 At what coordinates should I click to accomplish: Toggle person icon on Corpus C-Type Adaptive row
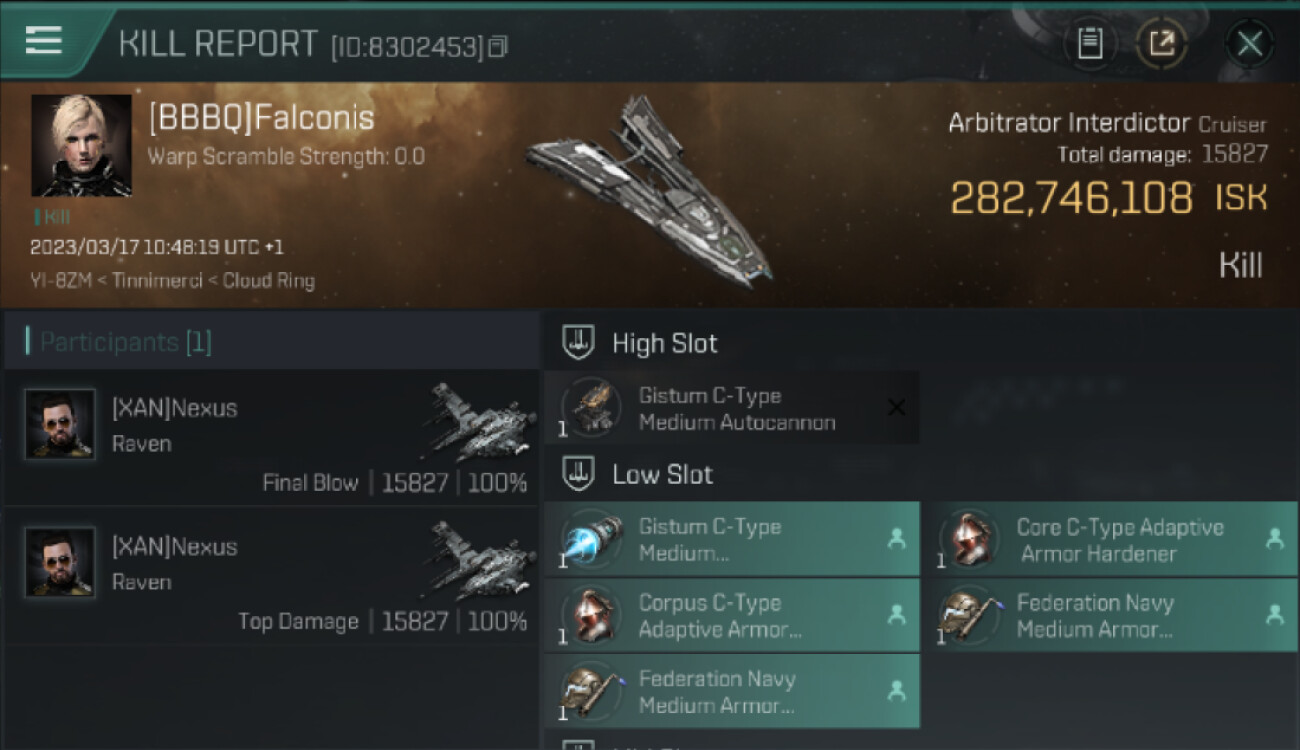point(896,616)
